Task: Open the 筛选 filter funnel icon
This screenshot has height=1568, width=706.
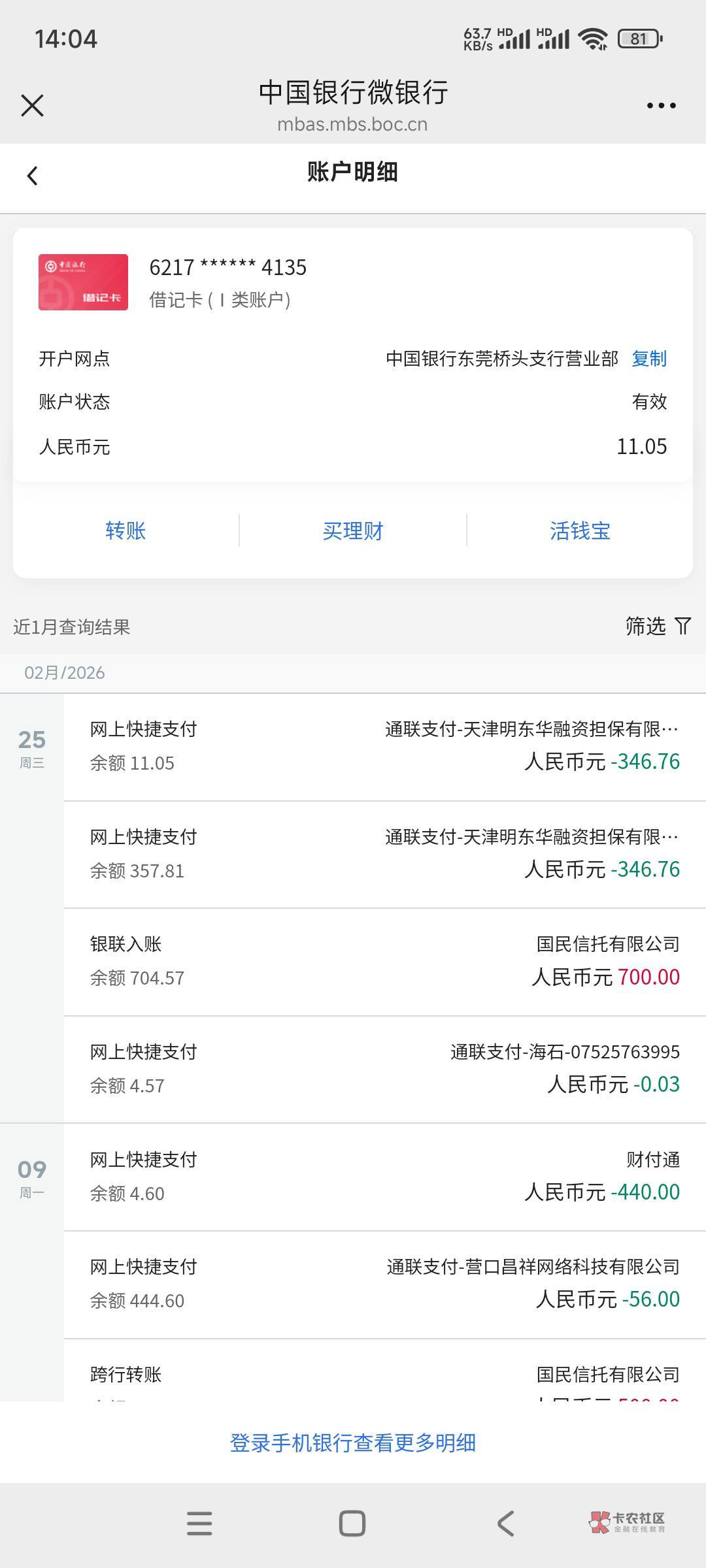Action: (x=682, y=626)
